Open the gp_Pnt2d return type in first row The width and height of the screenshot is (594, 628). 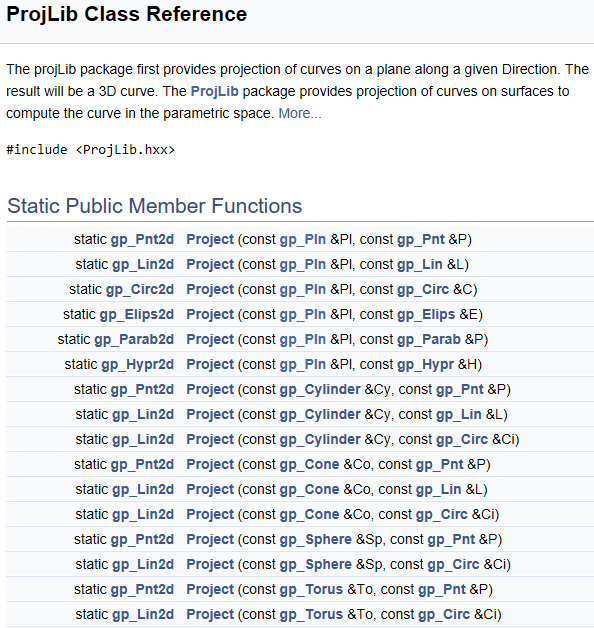pyautogui.click(x=142, y=240)
